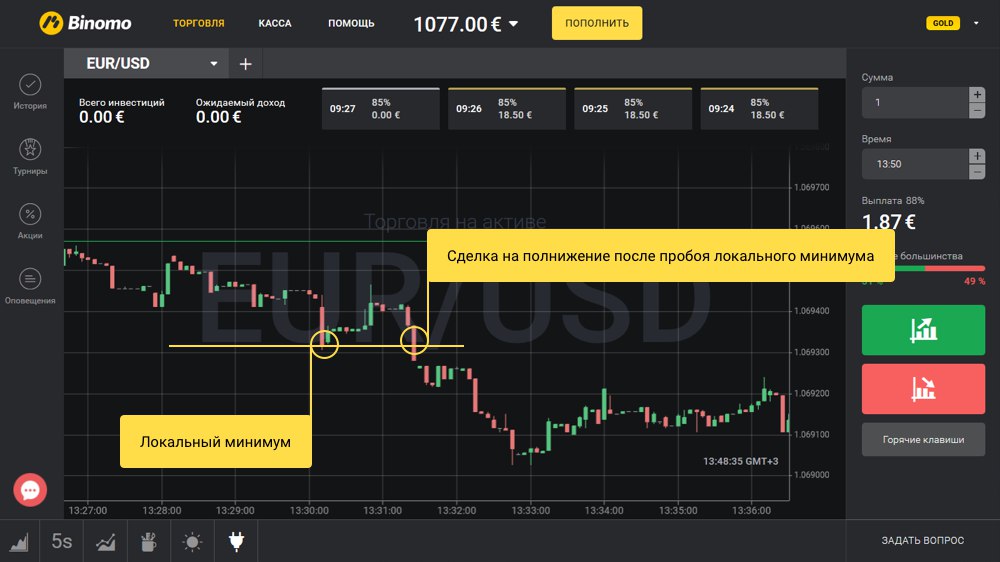
Task: Open the indicators line chart tool
Action: [106, 542]
